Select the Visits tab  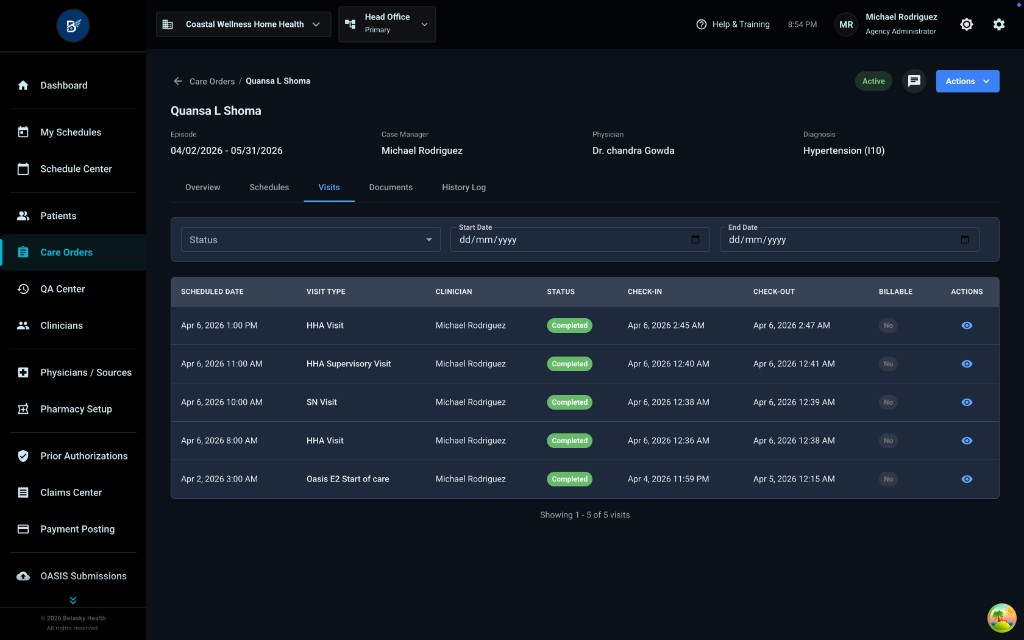point(329,187)
